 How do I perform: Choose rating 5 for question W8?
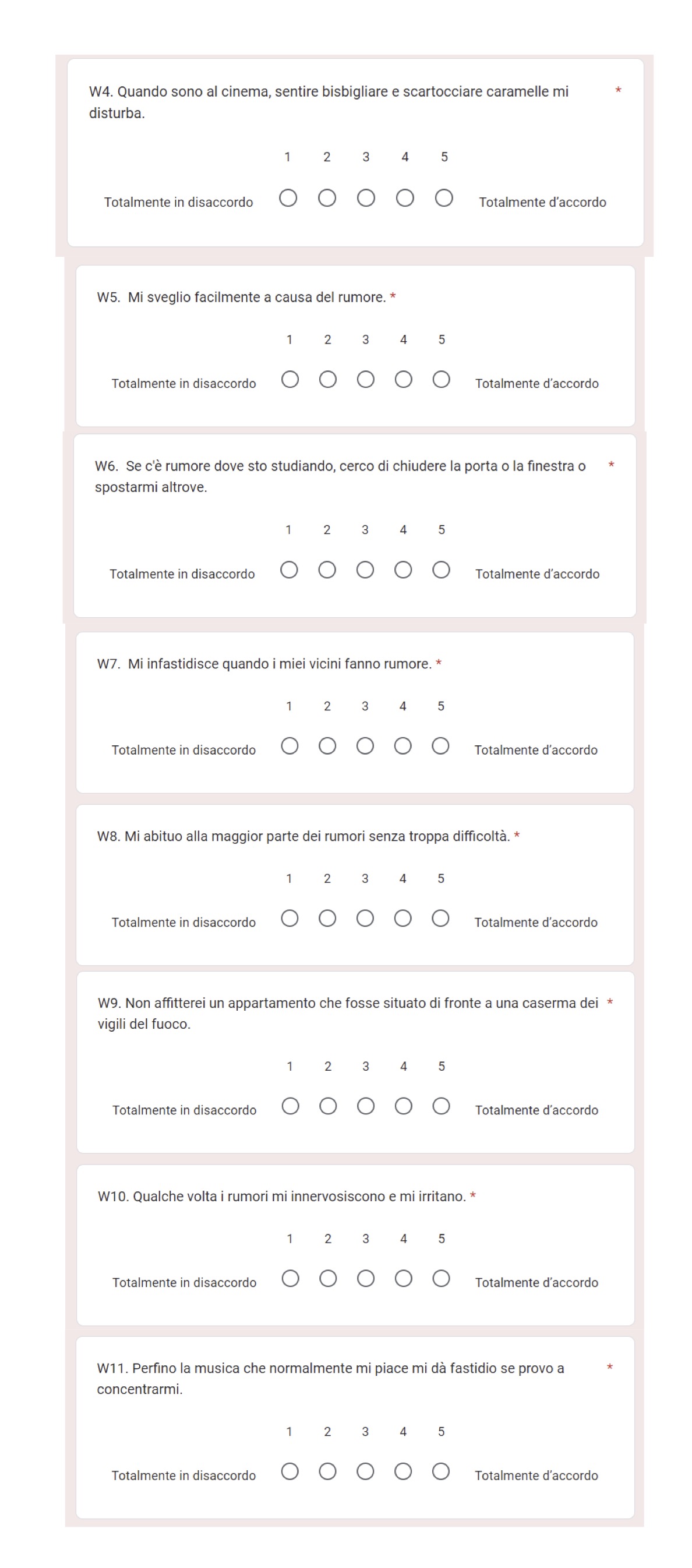click(440, 918)
